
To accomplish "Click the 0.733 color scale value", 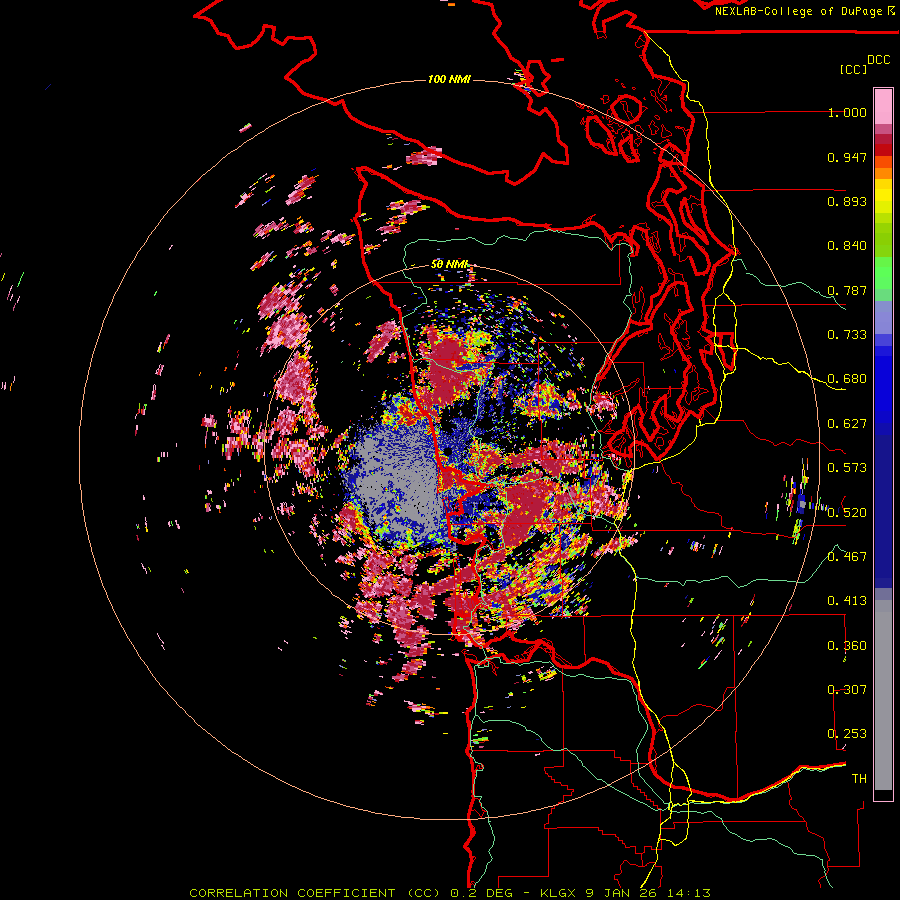I will 847,335.
